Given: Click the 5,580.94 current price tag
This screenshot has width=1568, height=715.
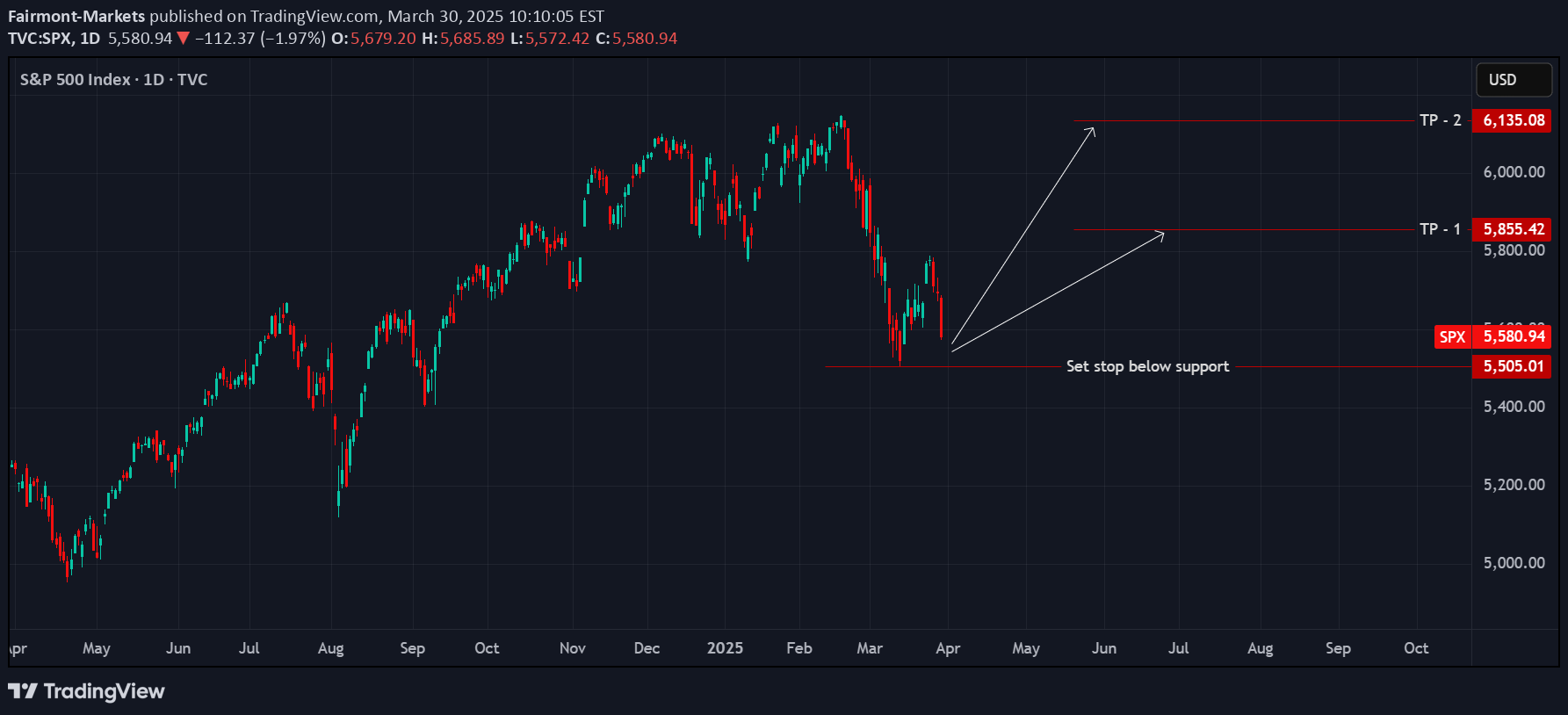Looking at the screenshot, I should coord(1513,336).
